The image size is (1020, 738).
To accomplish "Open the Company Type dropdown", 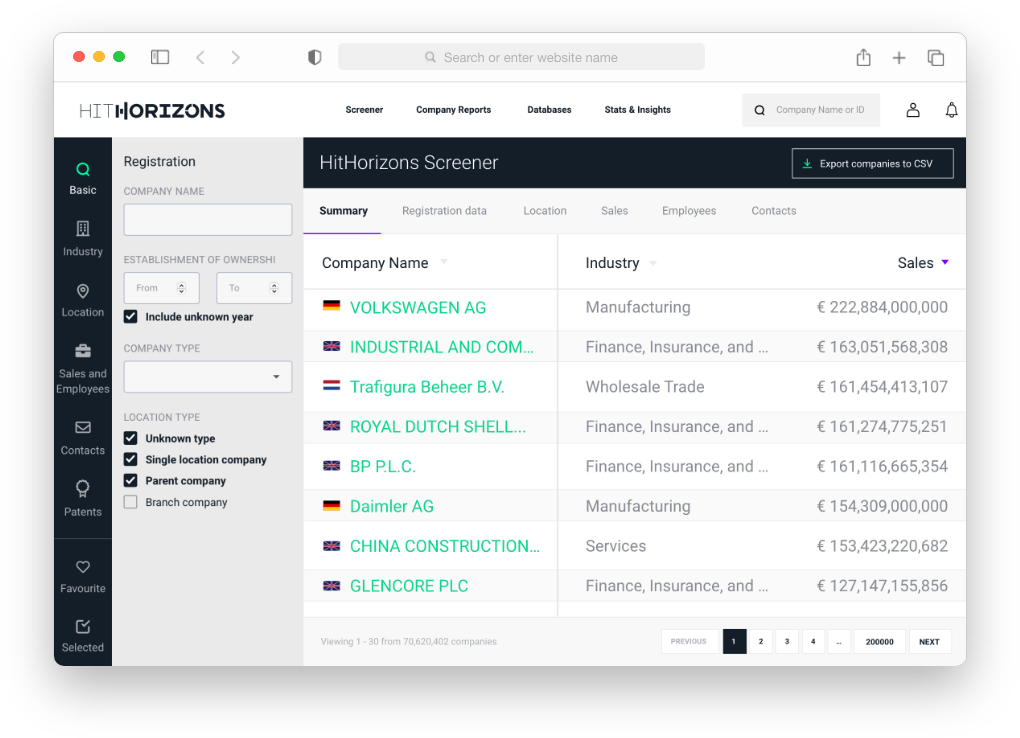I will coord(208,377).
